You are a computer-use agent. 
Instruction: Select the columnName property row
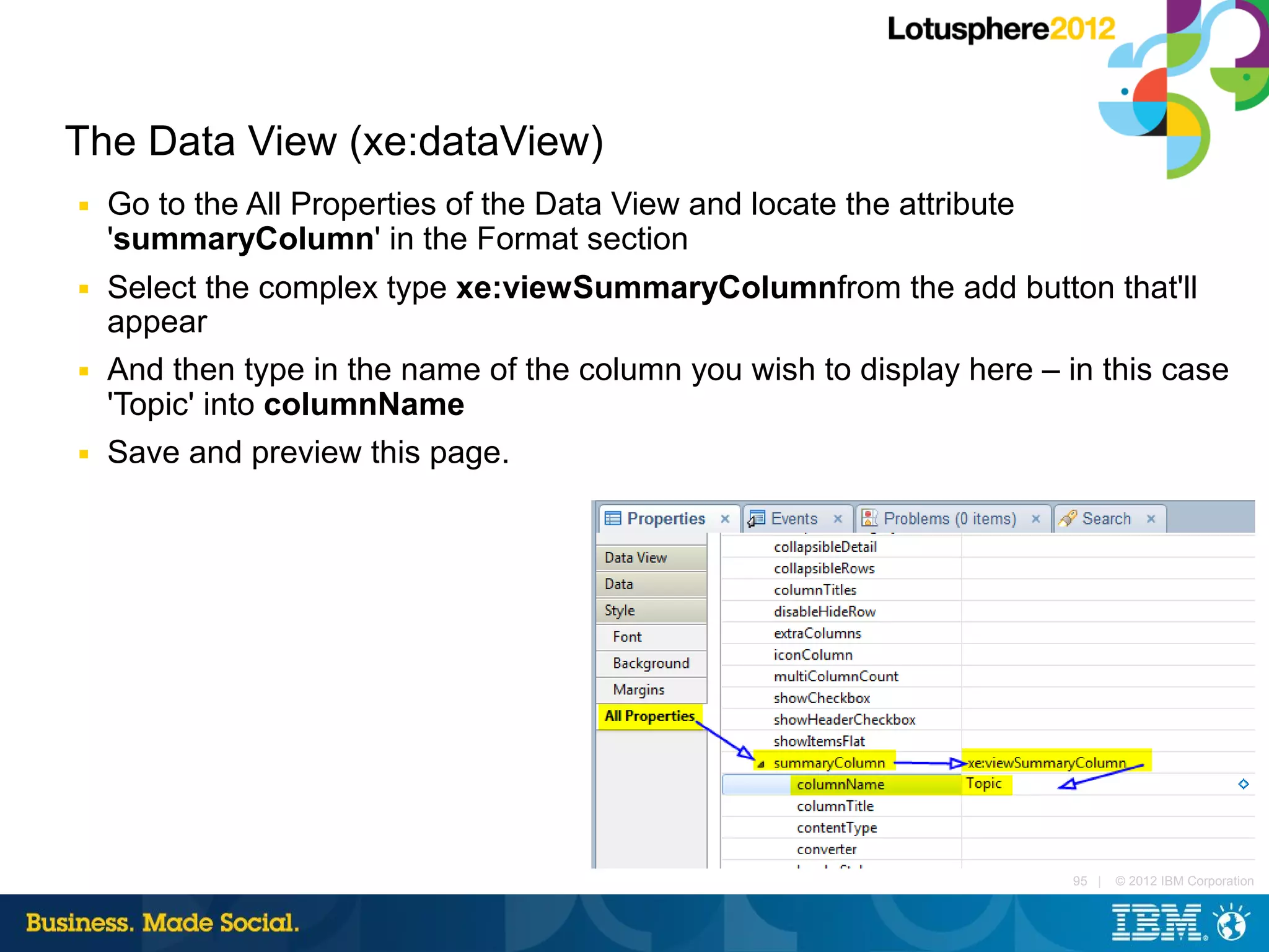pos(988,785)
